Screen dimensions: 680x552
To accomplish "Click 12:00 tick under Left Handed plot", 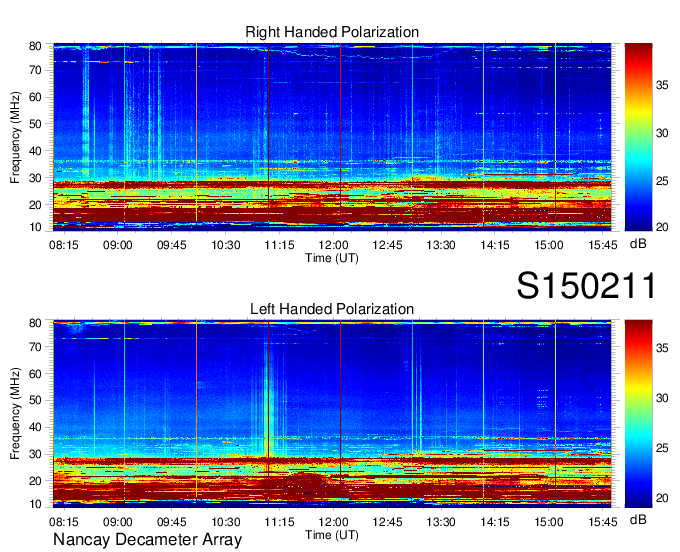I will click(333, 522).
